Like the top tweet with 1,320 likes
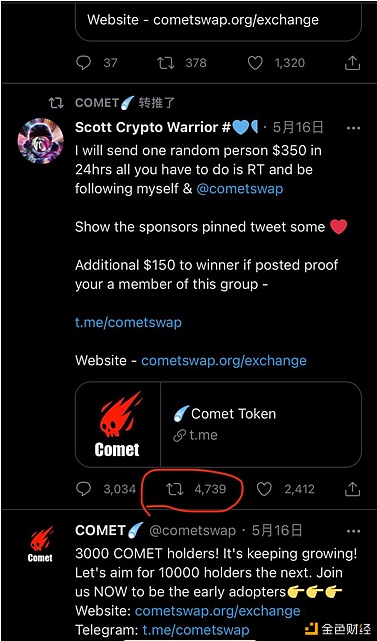This screenshot has width=377, height=641. (x=255, y=63)
